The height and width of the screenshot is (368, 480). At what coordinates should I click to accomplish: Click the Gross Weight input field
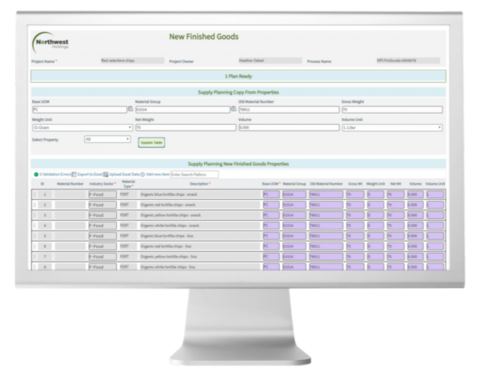[392, 110]
